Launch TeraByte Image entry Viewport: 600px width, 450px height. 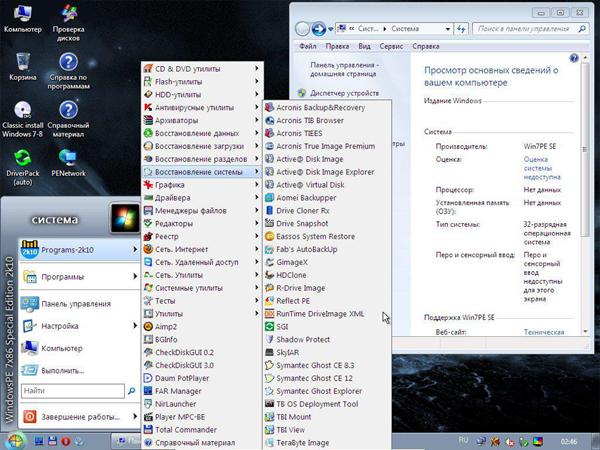(x=328, y=443)
